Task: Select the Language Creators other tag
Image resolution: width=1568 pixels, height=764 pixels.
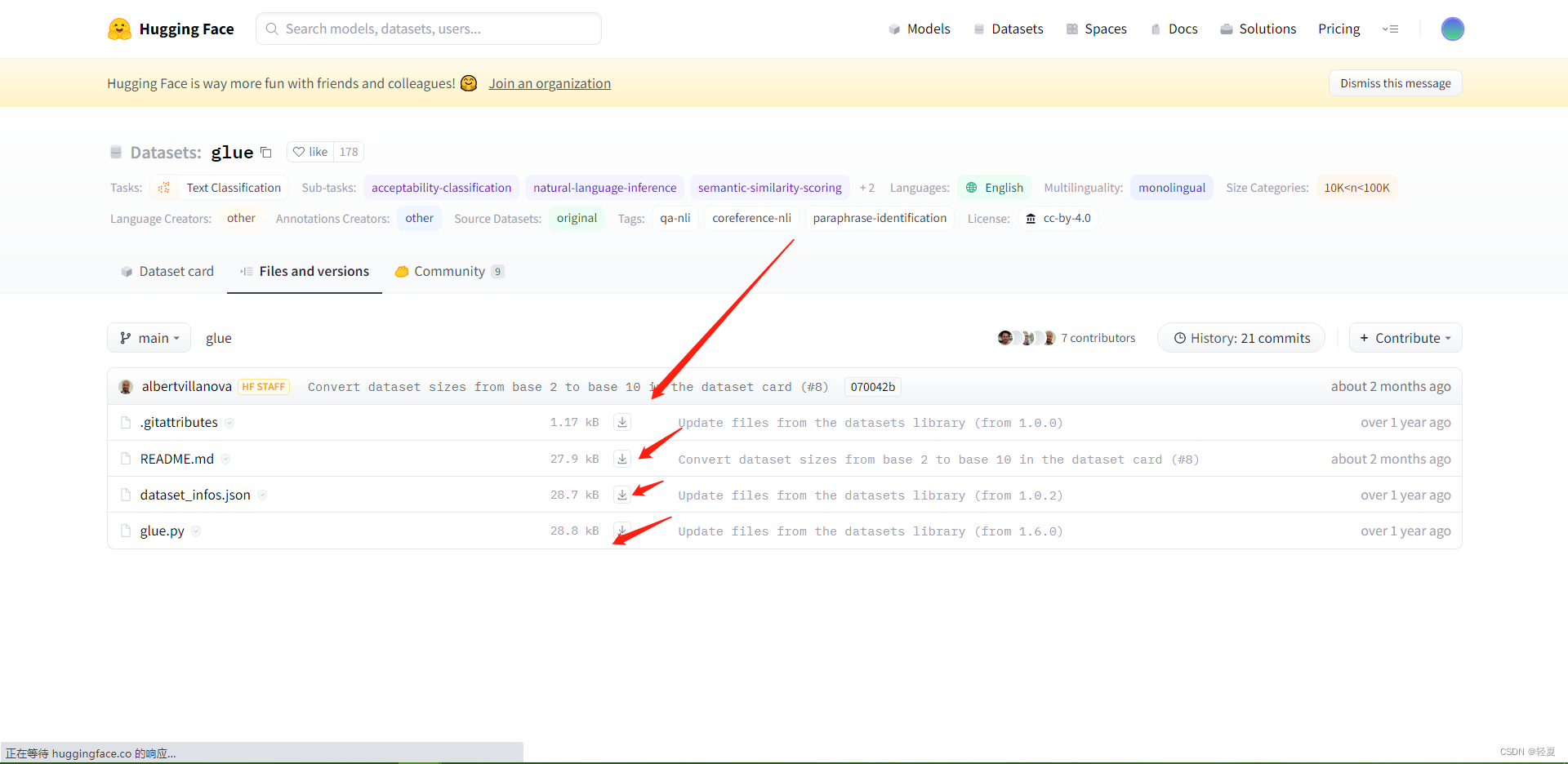Action: (241, 218)
